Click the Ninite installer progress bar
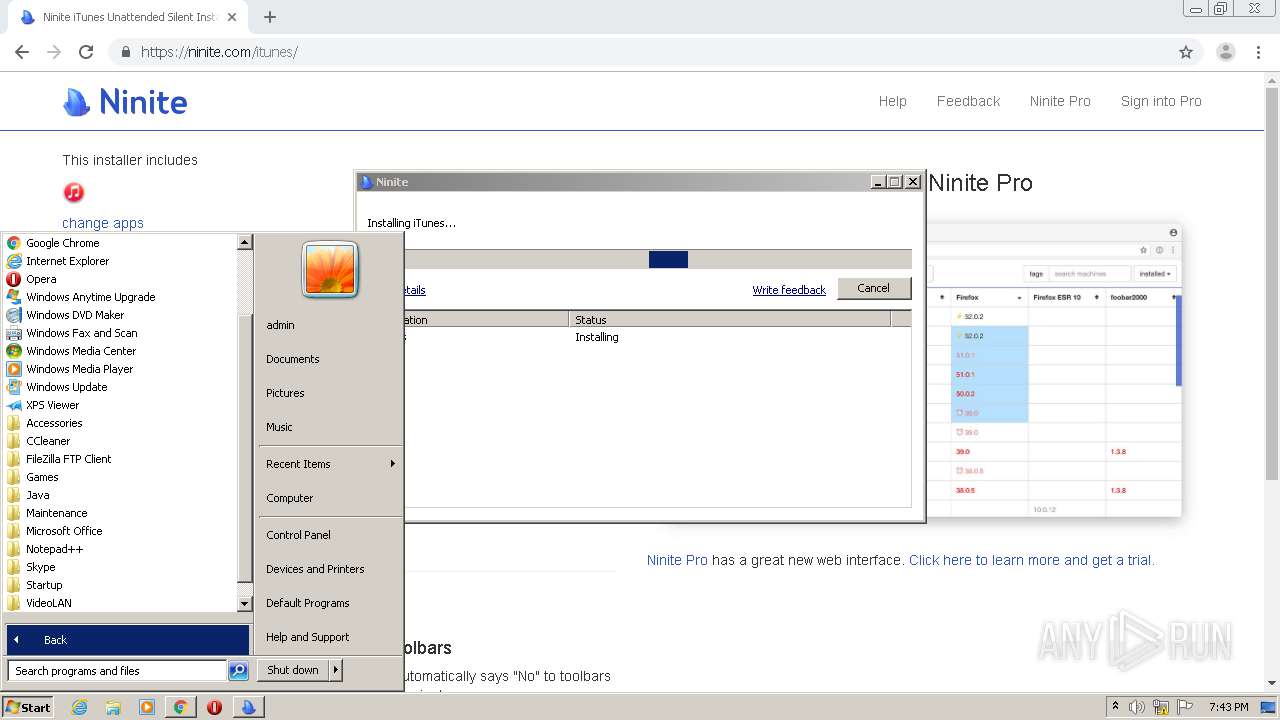The height and width of the screenshot is (720, 1280). [657, 259]
